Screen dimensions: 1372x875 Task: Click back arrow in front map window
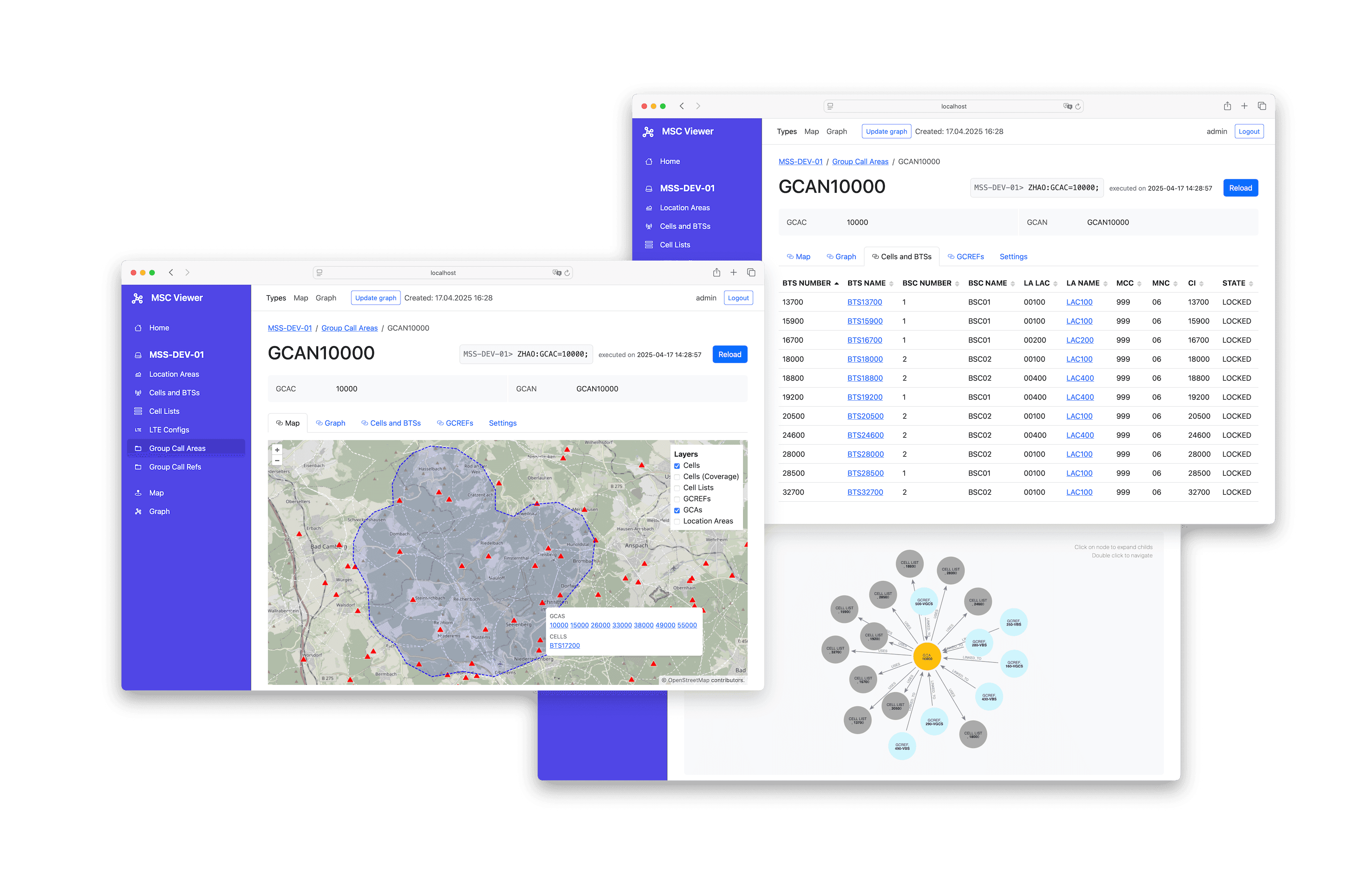[x=171, y=273]
